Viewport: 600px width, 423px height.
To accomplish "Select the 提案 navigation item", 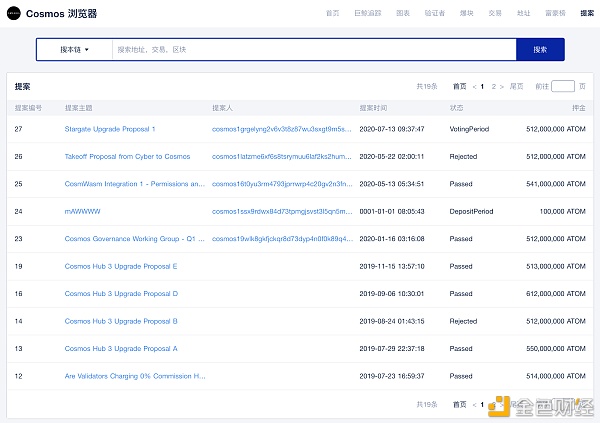I will click(587, 13).
